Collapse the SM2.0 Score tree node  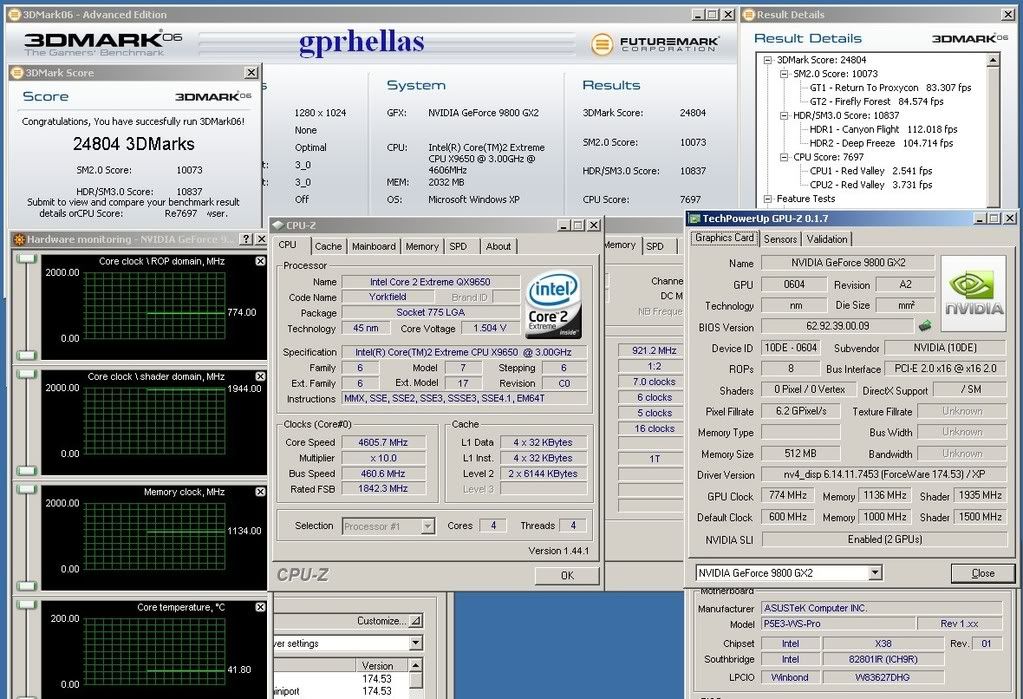784,74
